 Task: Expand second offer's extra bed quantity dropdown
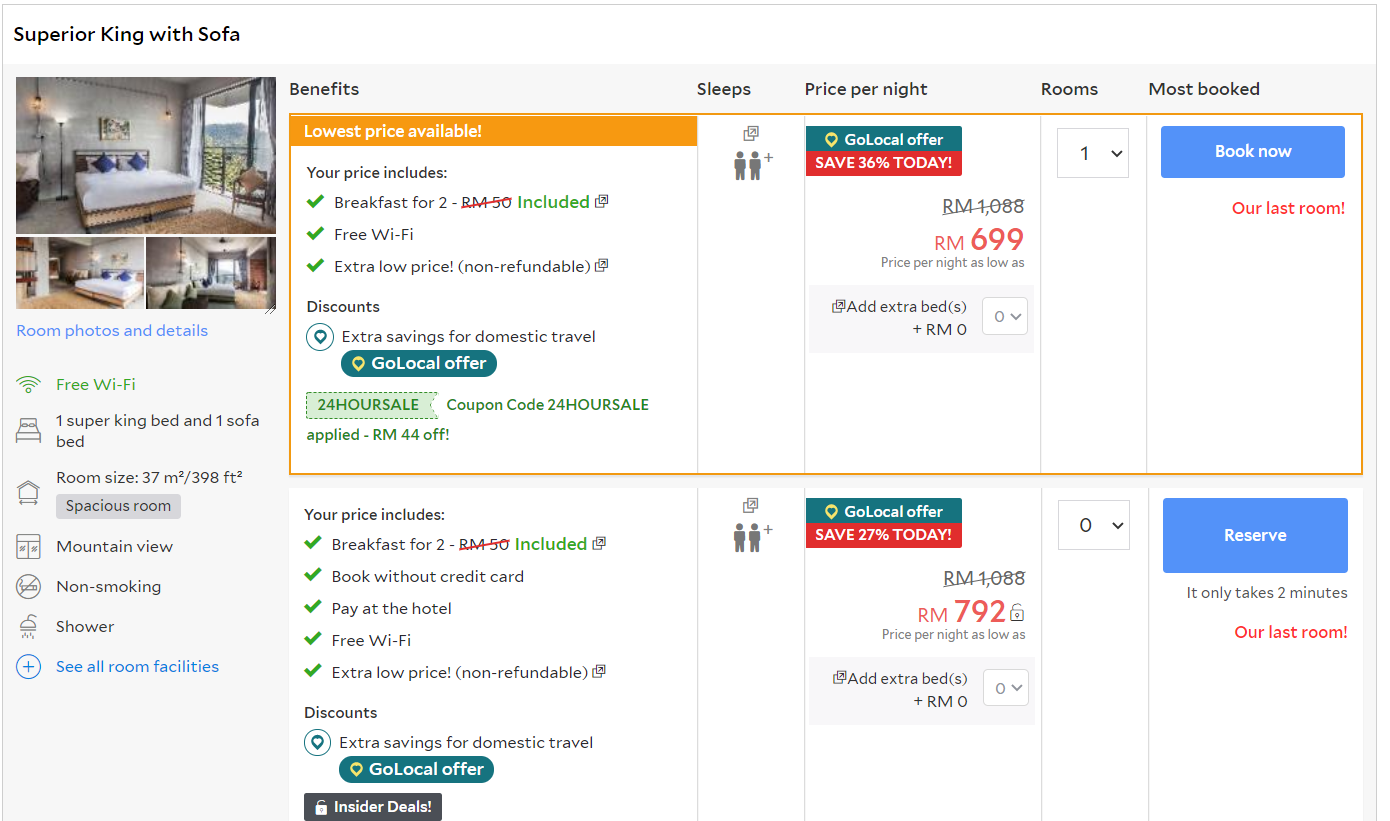pos(1005,688)
